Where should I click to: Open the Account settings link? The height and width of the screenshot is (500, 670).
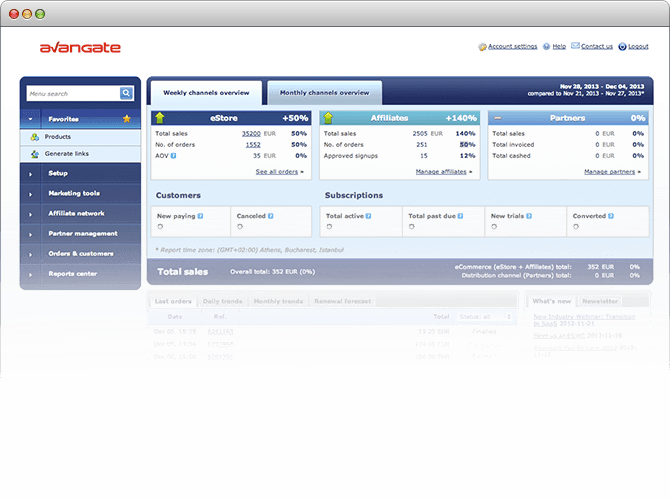(x=513, y=47)
